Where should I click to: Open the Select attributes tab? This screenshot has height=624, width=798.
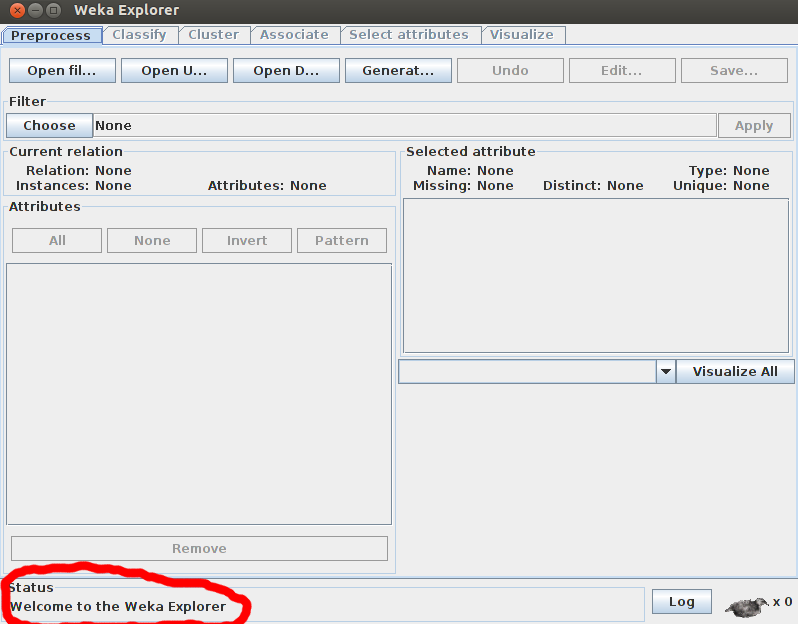(409, 35)
